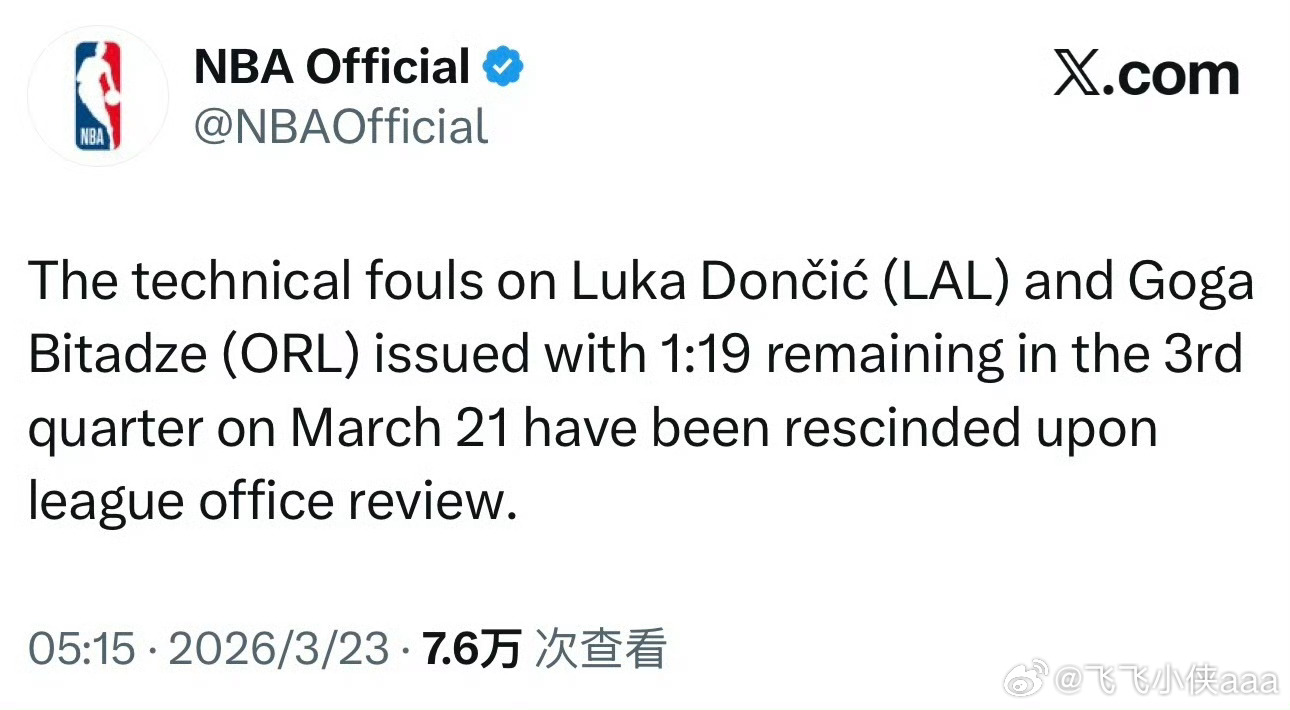Select the tweet body text paragraph
Screen dimensions: 1290x710
pos(640,390)
